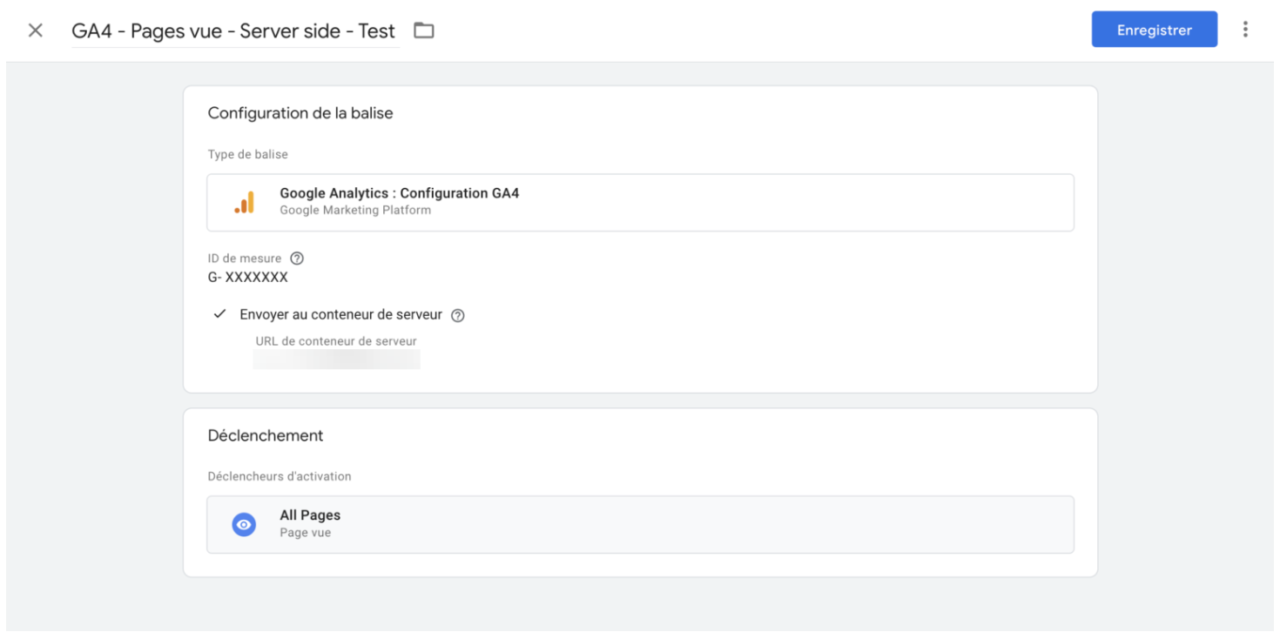
Task: Toggle the Envoyer au conteneur de serveur checkmark
Action: [220, 314]
